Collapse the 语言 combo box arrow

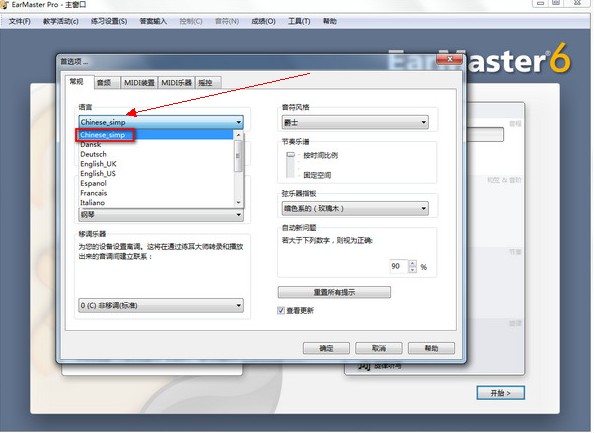coord(238,122)
